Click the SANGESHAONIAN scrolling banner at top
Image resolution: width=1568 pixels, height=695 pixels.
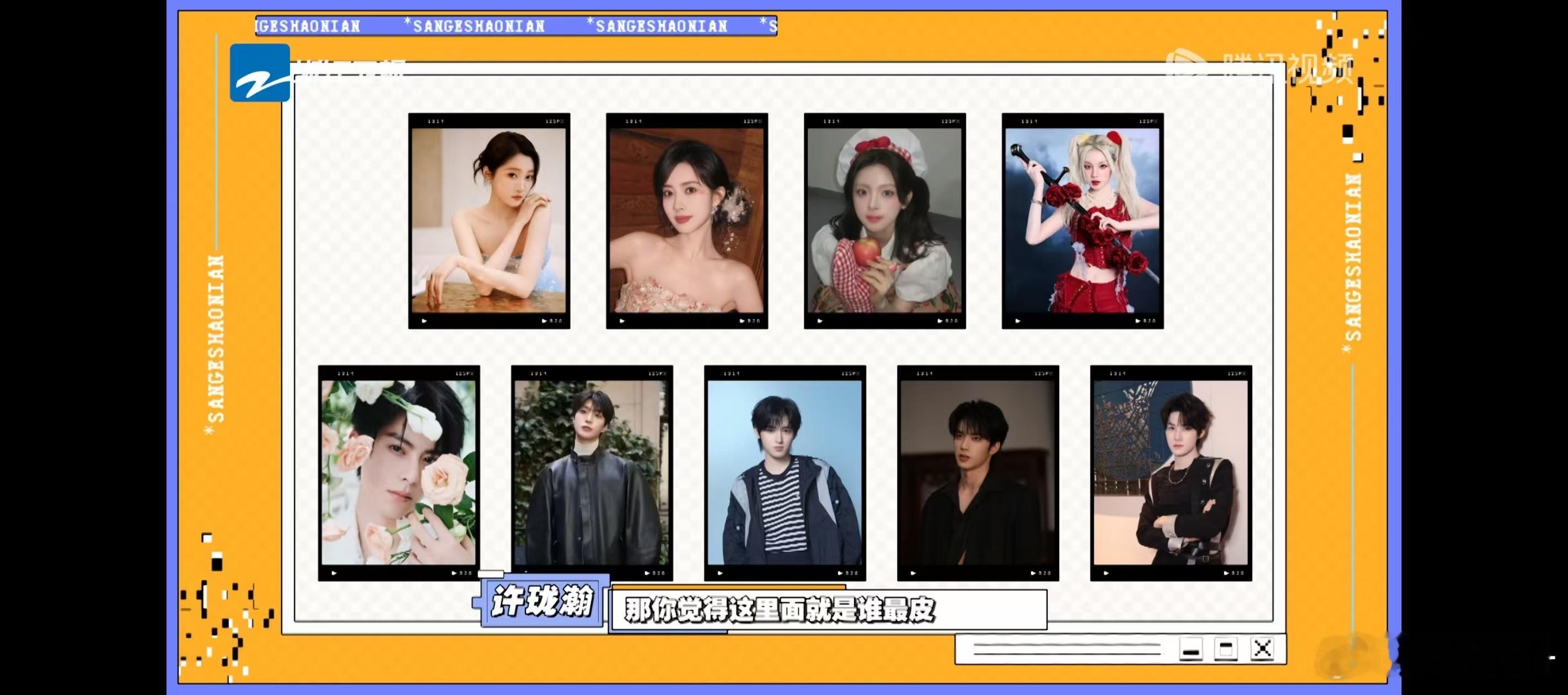point(515,26)
